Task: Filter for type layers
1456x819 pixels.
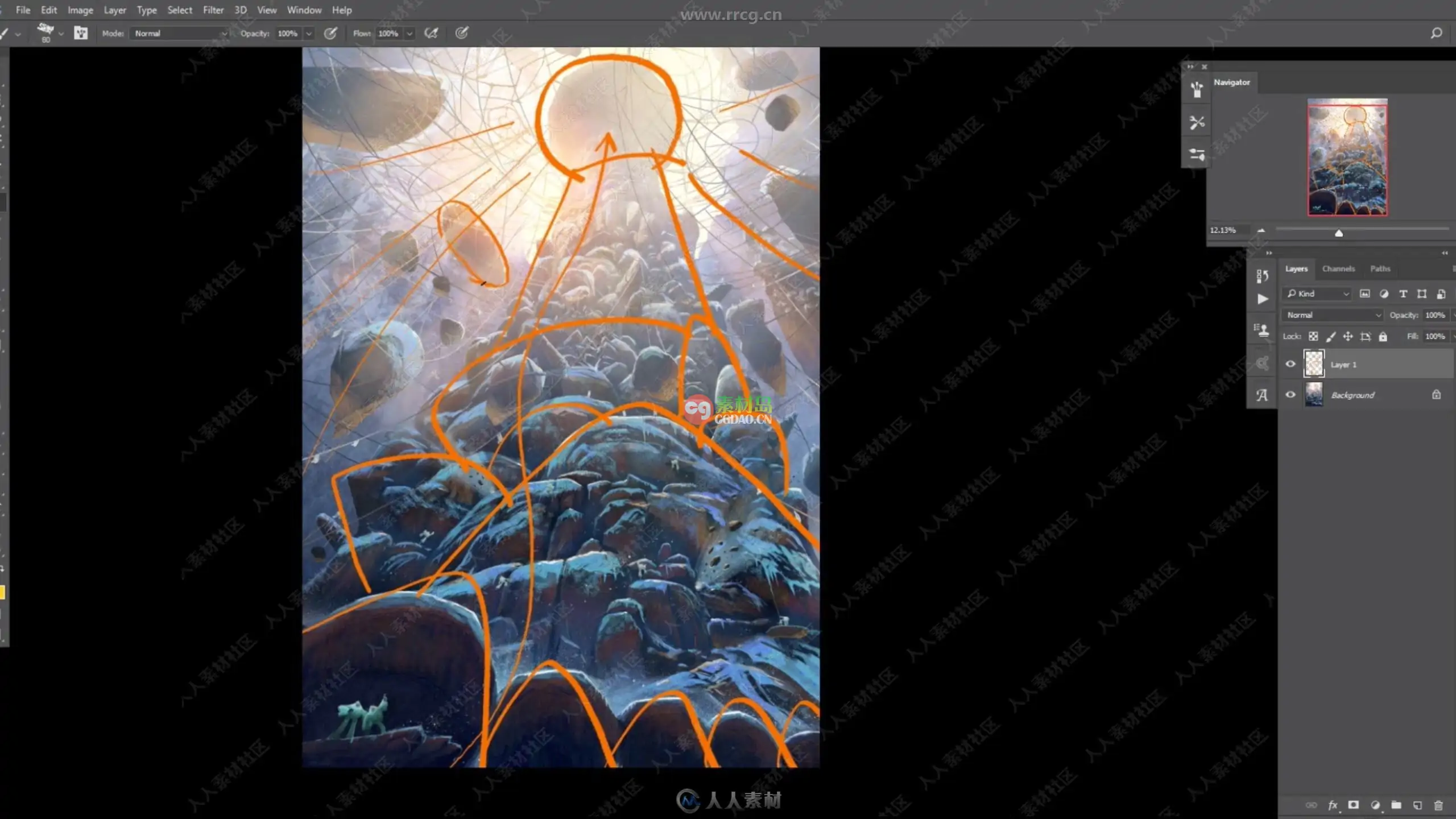Action: pyautogui.click(x=1403, y=293)
